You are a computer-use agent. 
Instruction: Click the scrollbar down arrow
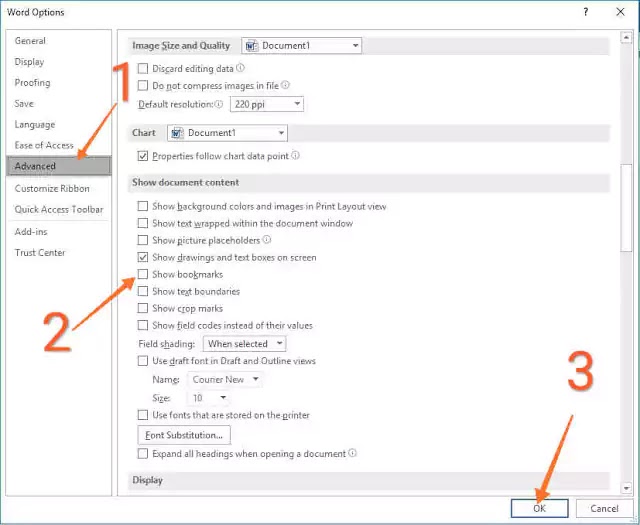(x=626, y=487)
